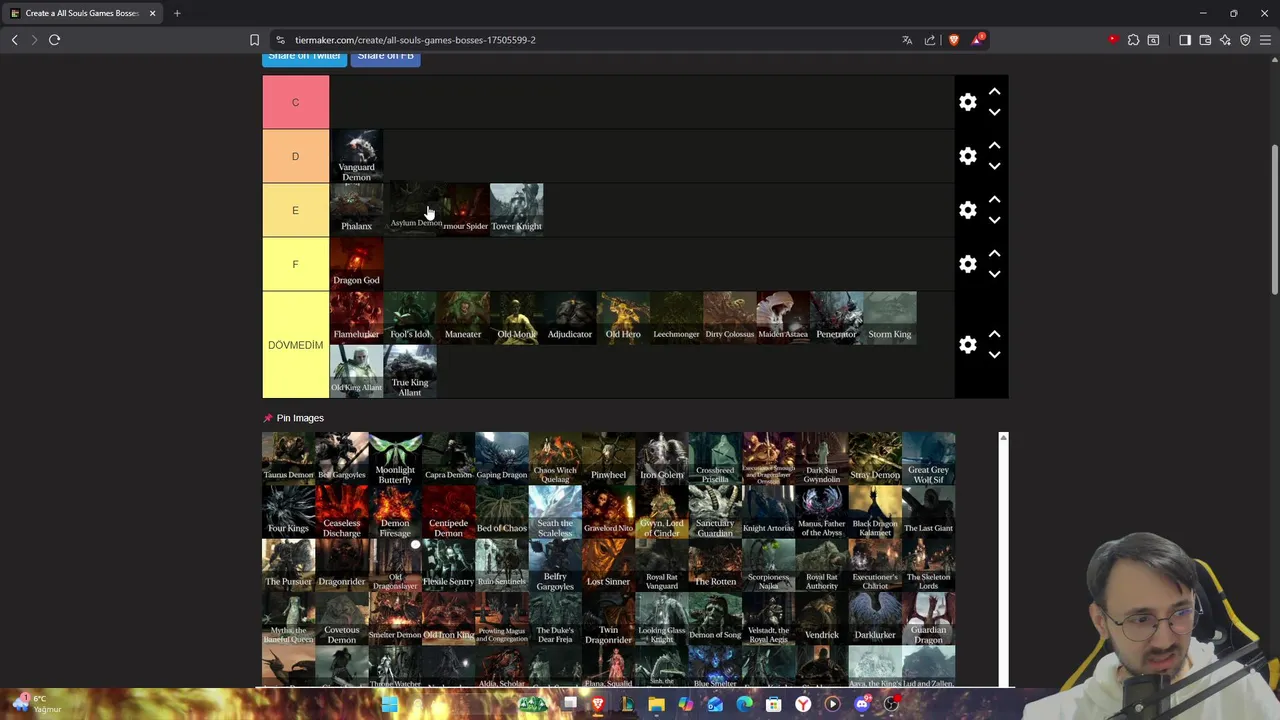This screenshot has width=1280, height=720.
Task: Move tier E row down
Action: (994, 220)
